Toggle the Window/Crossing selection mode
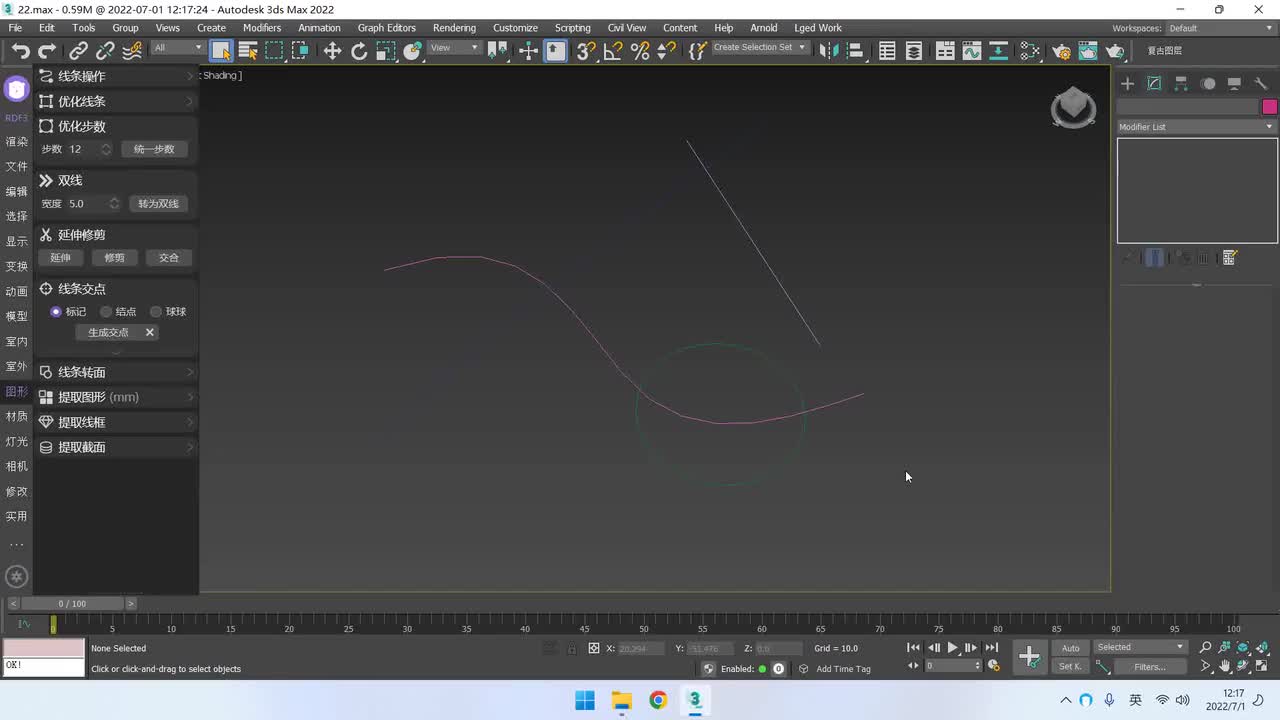The width and height of the screenshot is (1280, 720). (x=300, y=51)
